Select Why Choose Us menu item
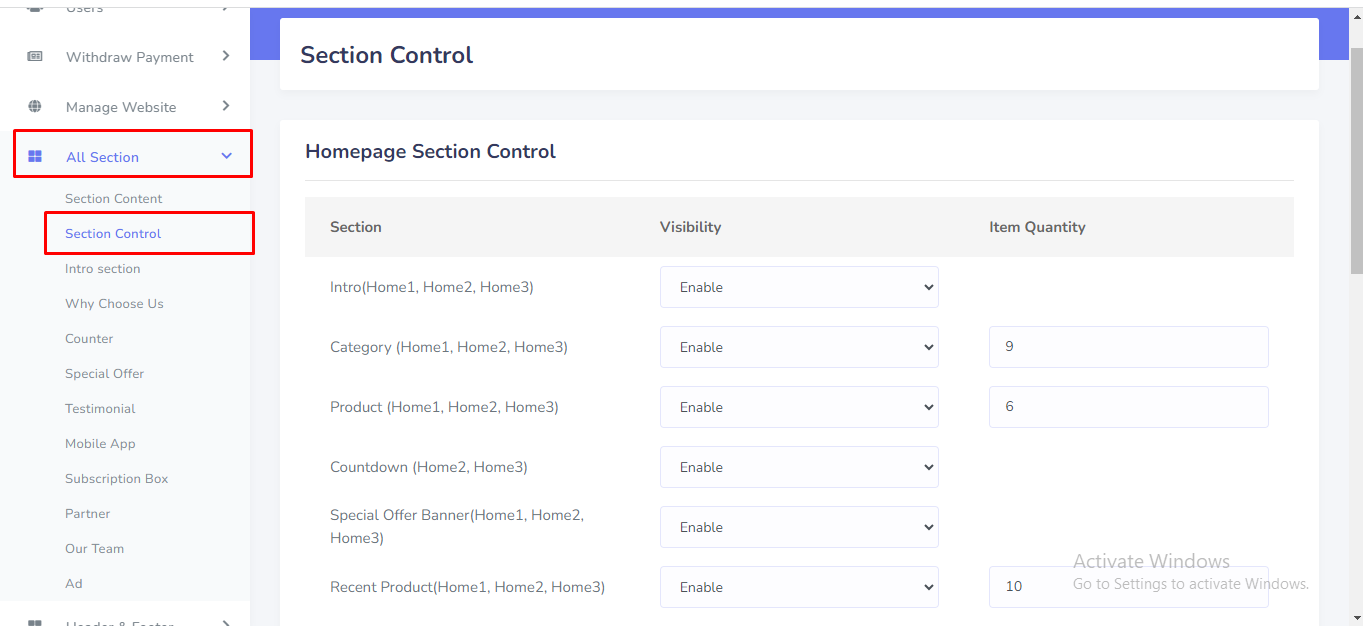The height and width of the screenshot is (626, 1363). click(x=114, y=304)
